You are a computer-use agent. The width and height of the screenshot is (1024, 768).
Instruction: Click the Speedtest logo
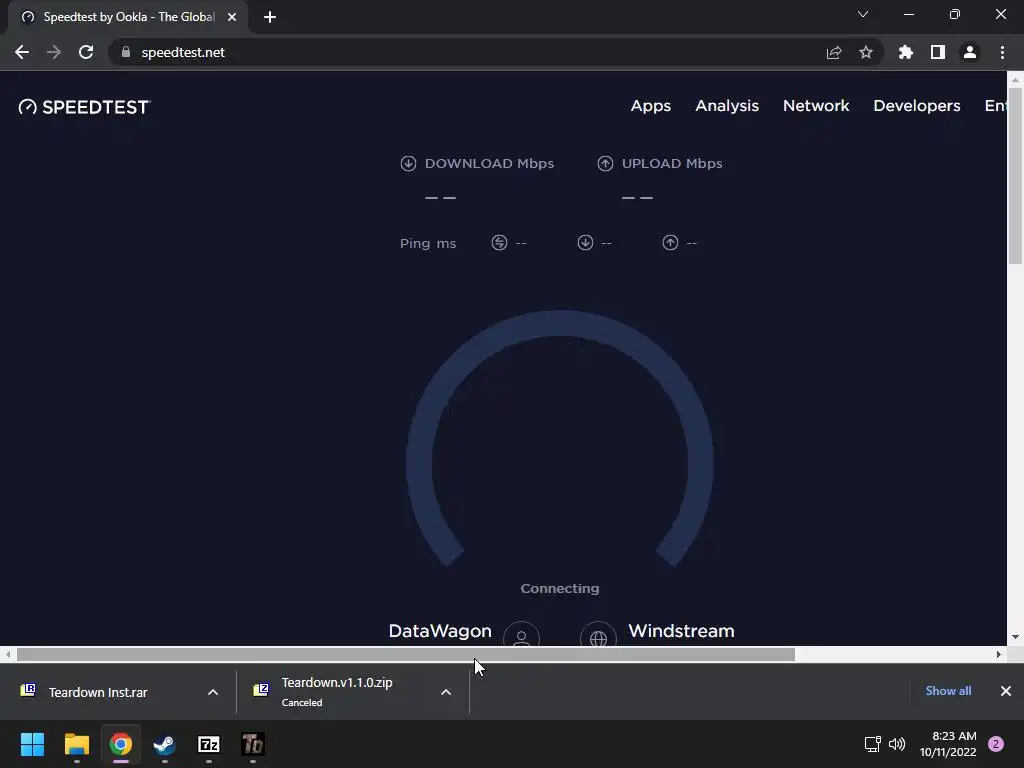84,106
